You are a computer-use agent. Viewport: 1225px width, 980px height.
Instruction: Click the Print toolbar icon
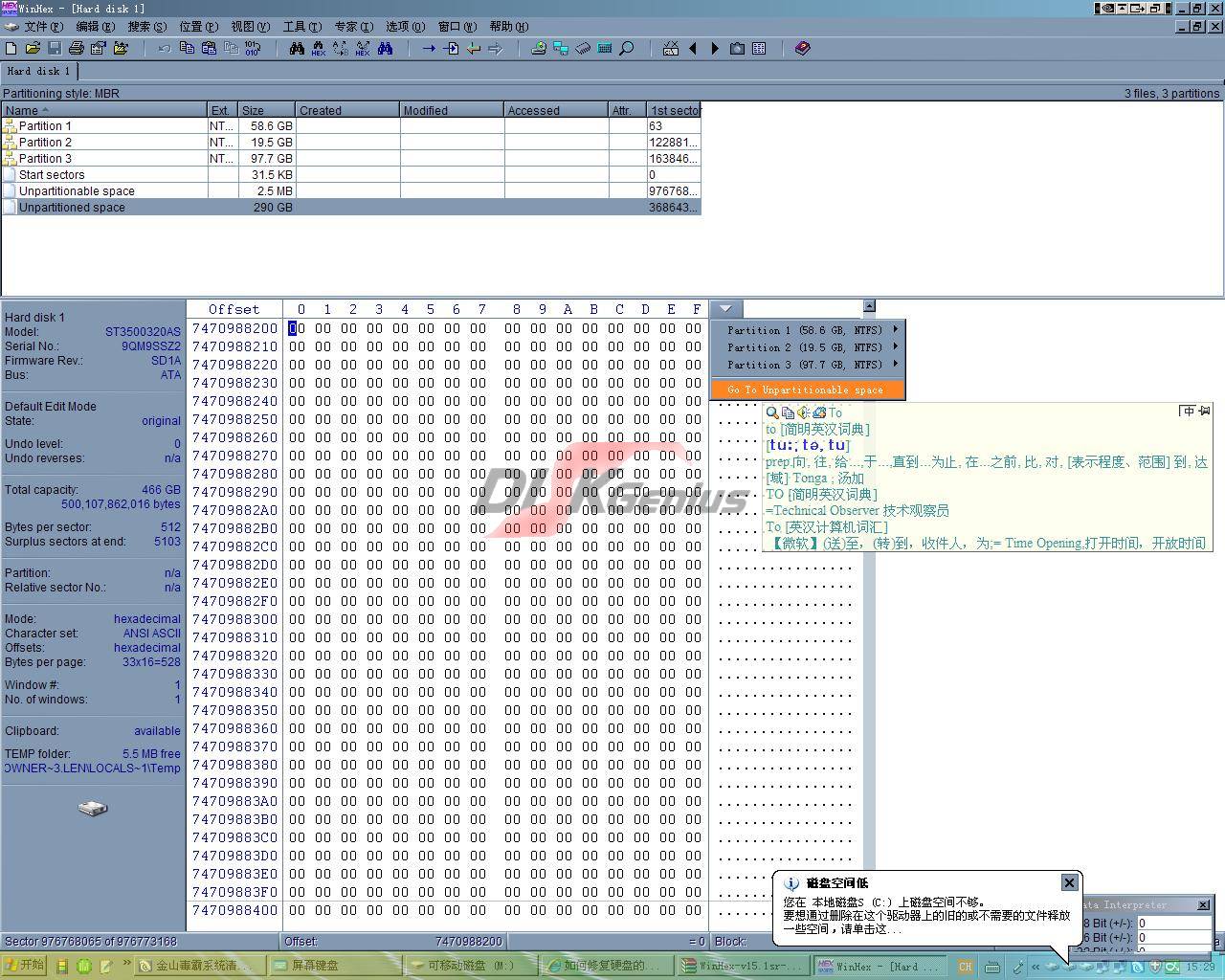tap(77, 48)
